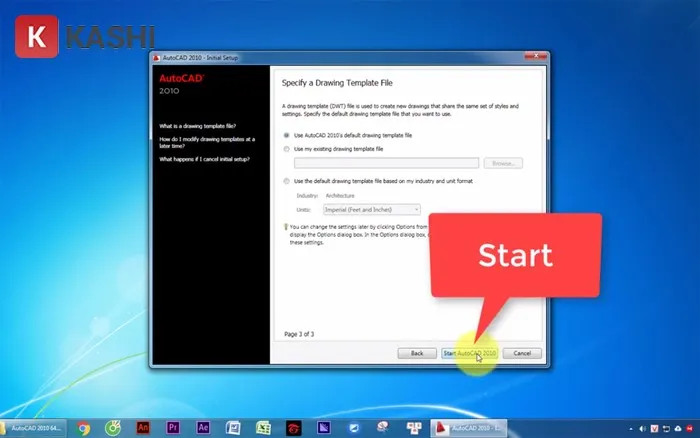Select Use AutoCAD 2010's default drawing template file
Image resolution: width=700 pixels, height=438 pixels.
(x=287, y=135)
